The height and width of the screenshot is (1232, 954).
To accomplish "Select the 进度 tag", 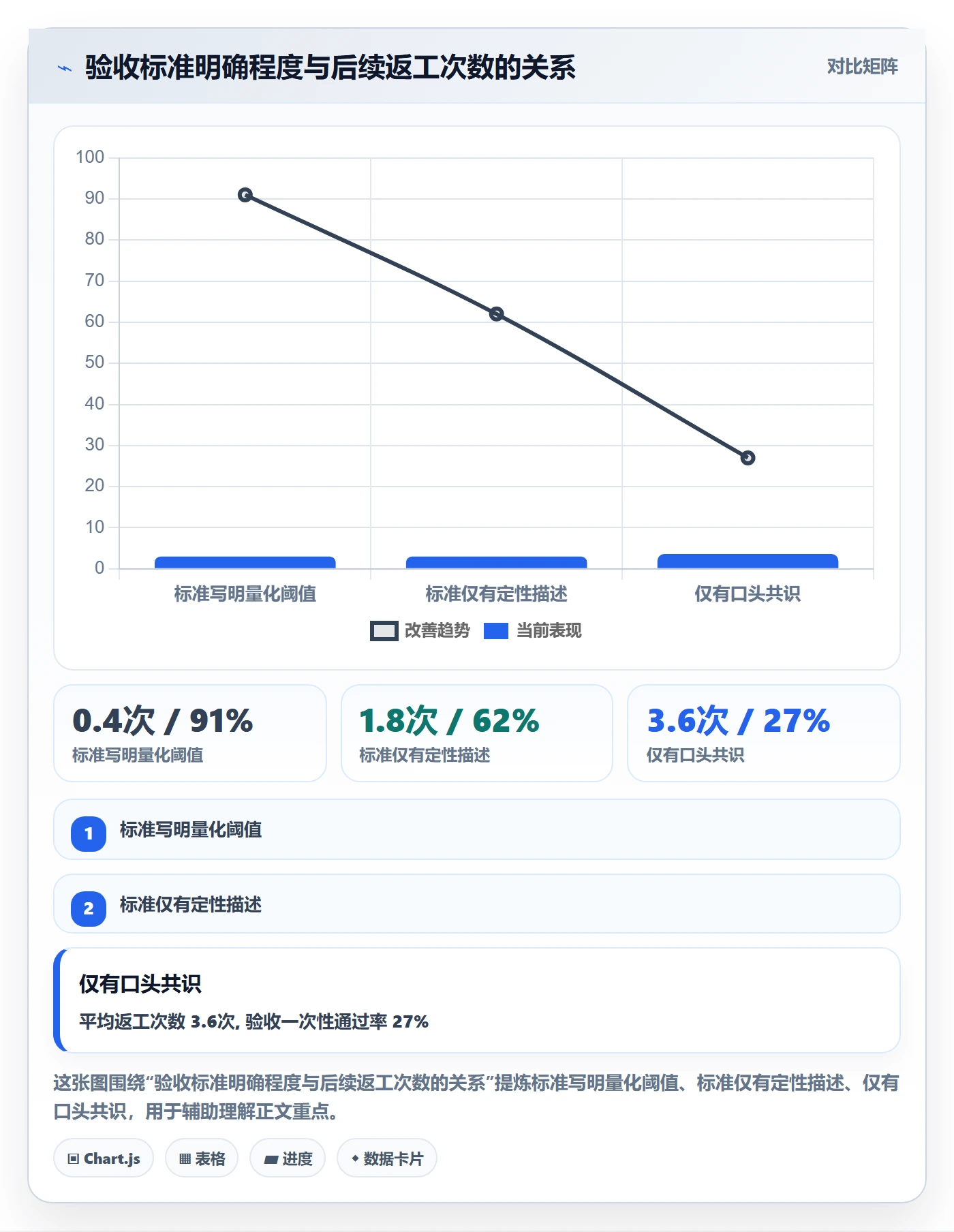I will coord(288,1158).
